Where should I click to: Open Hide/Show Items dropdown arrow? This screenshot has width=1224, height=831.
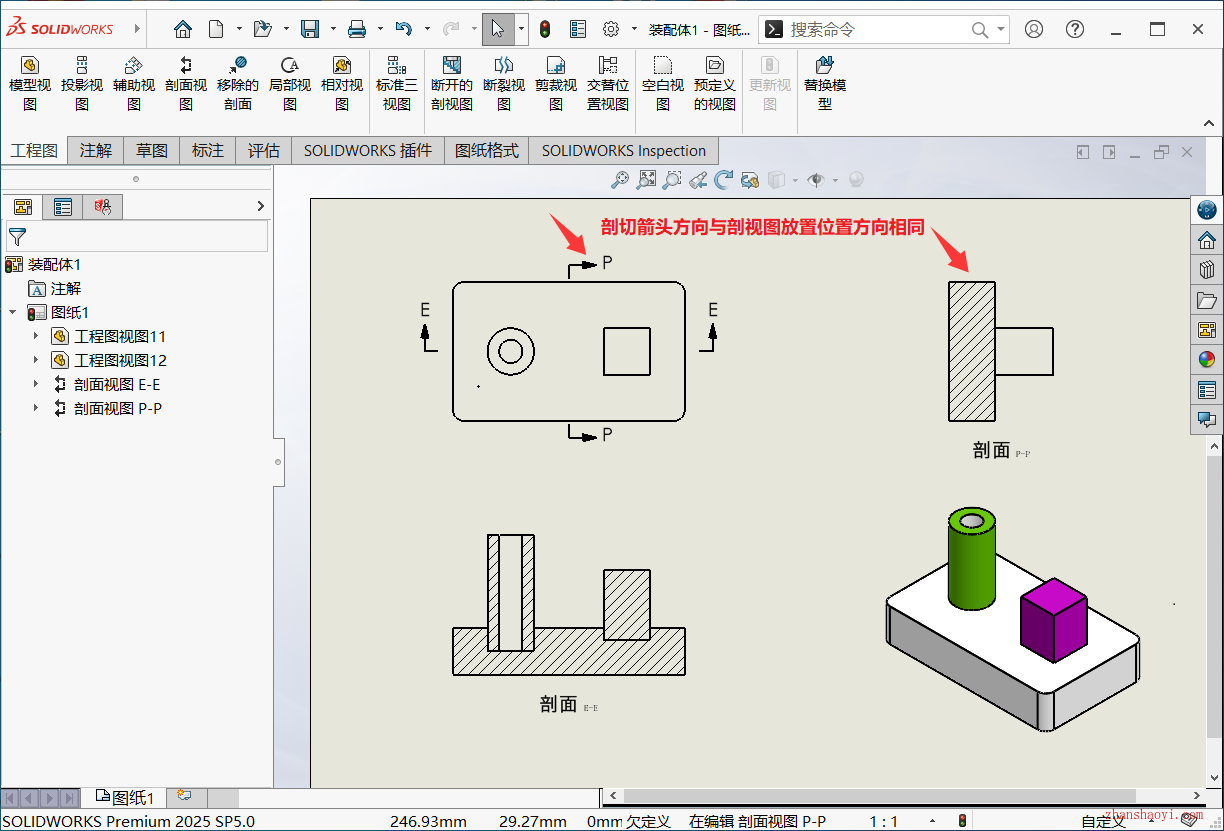pyautogui.click(x=833, y=180)
